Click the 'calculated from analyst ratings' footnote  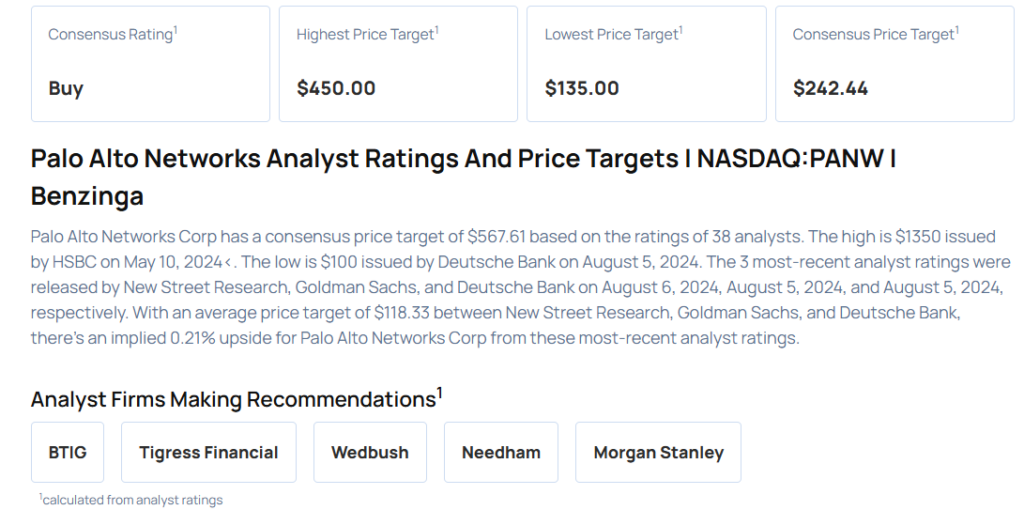pyautogui.click(x=132, y=499)
